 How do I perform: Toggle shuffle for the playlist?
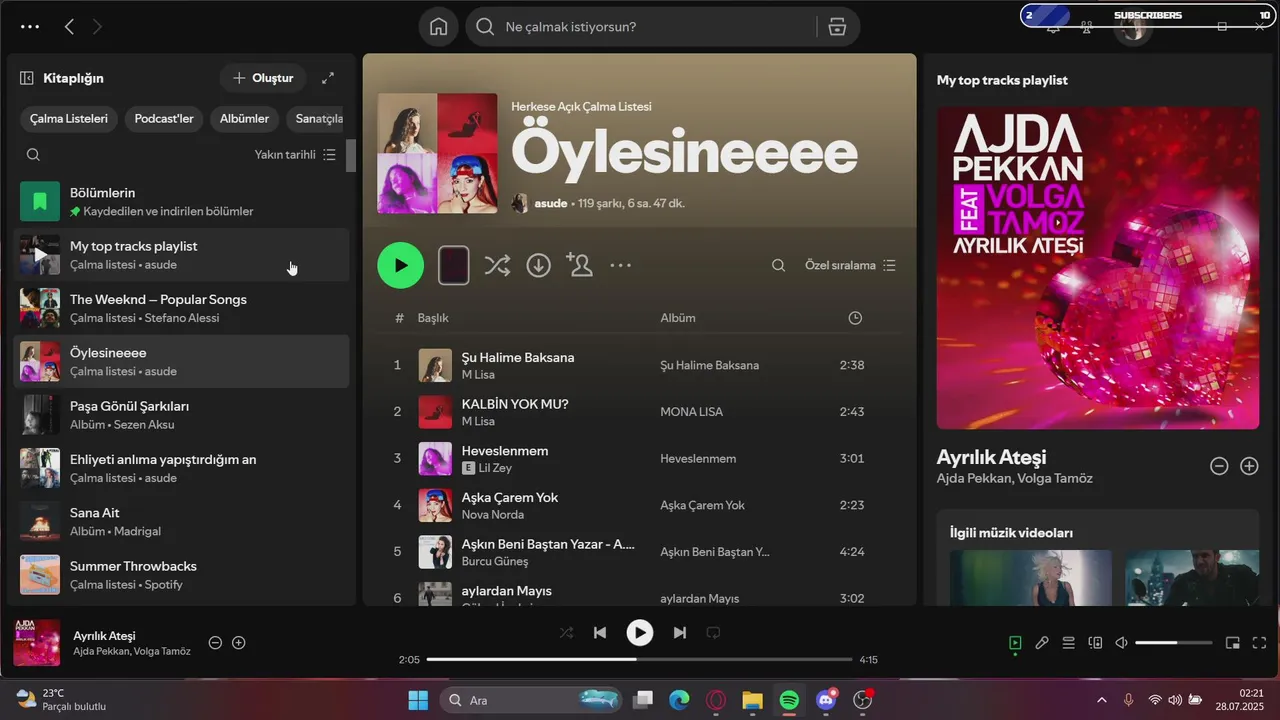click(x=497, y=265)
